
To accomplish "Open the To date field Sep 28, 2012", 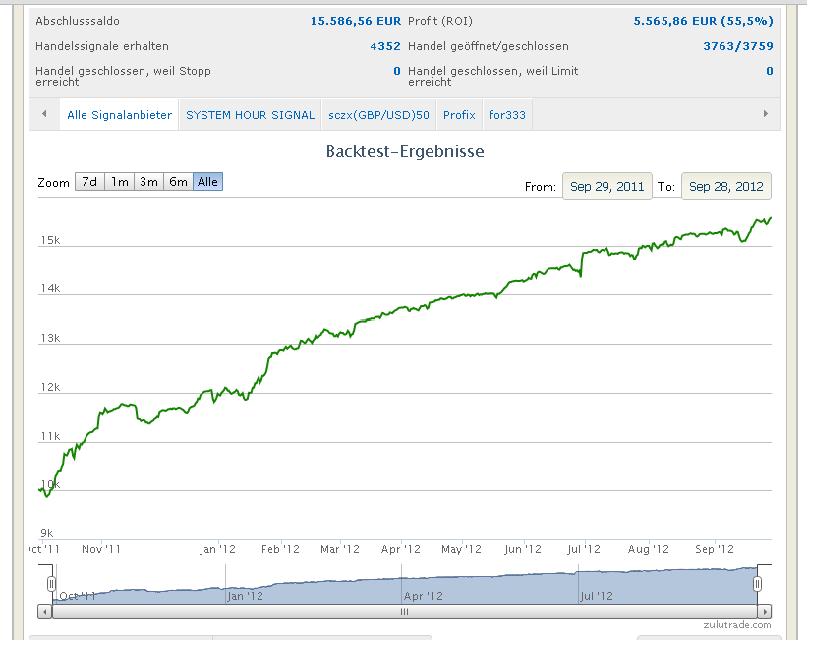I will tap(726, 187).
